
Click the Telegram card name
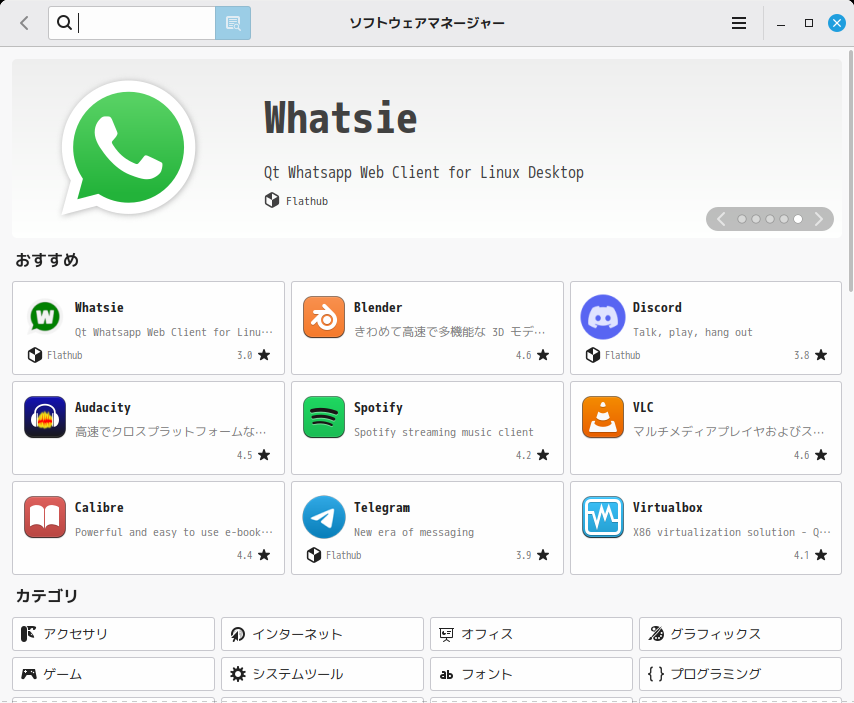coord(382,508)
